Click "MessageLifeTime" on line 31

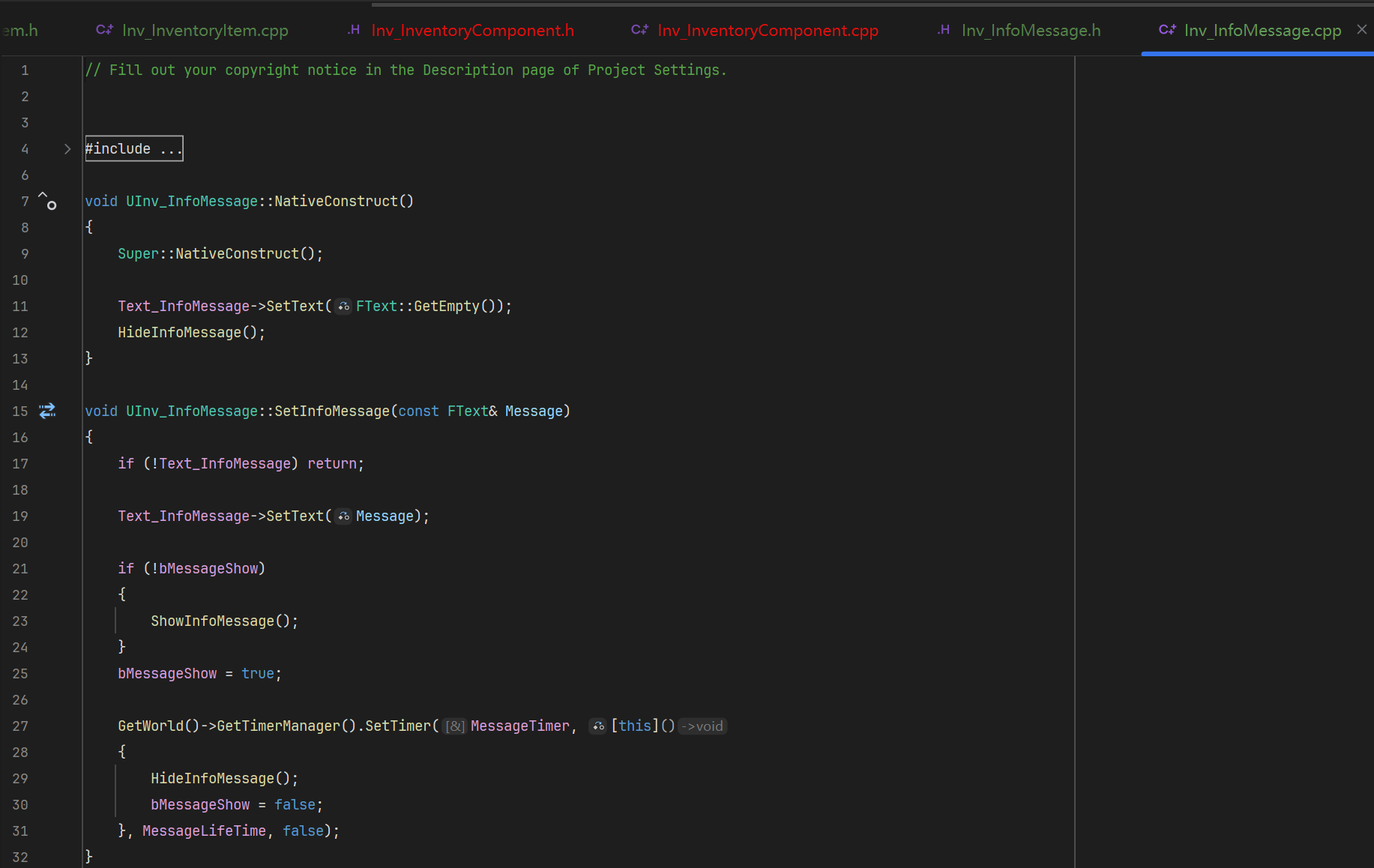point(204,831)
